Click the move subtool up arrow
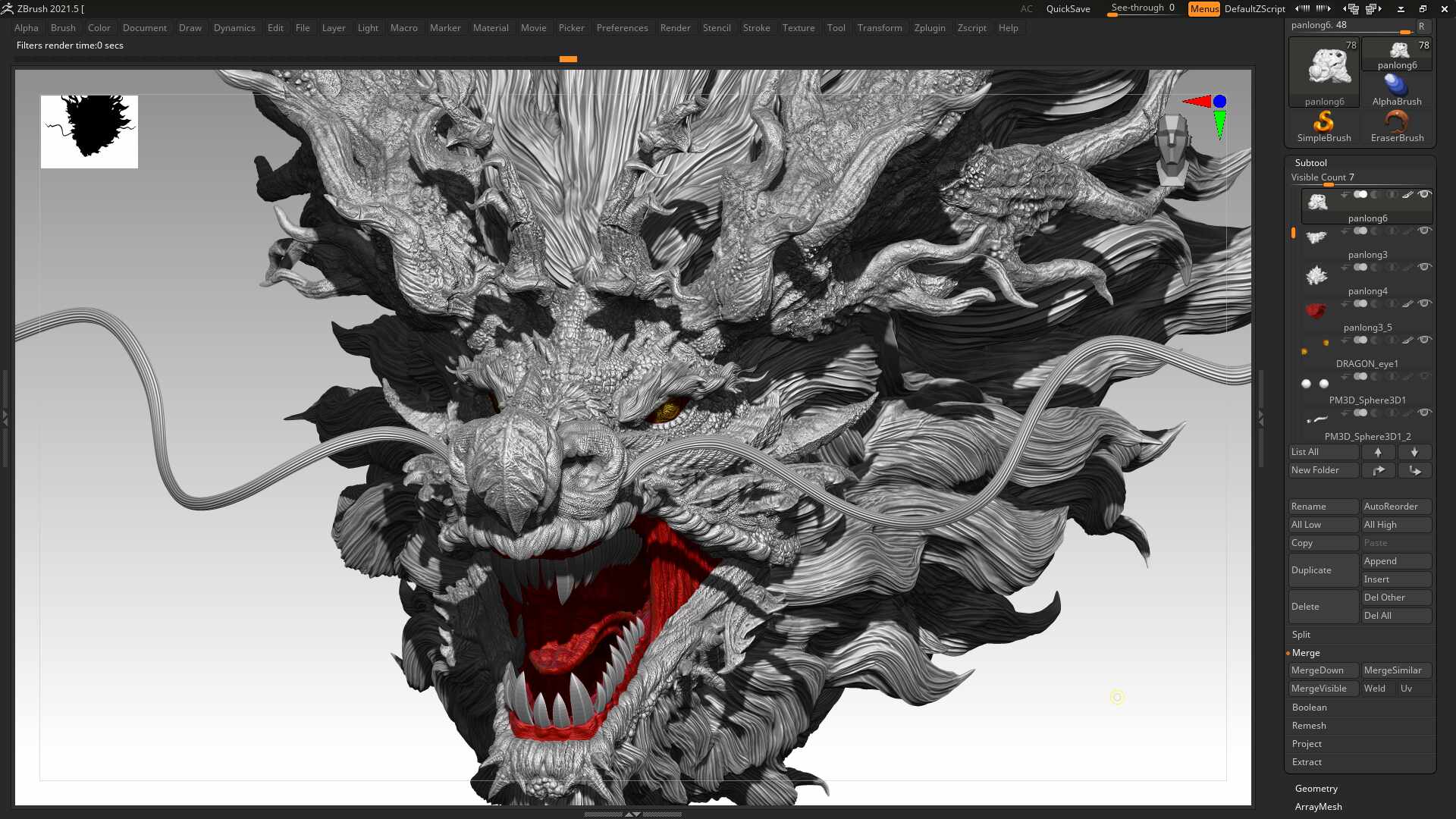1456x819 pixels. (x=1378, y=452)
